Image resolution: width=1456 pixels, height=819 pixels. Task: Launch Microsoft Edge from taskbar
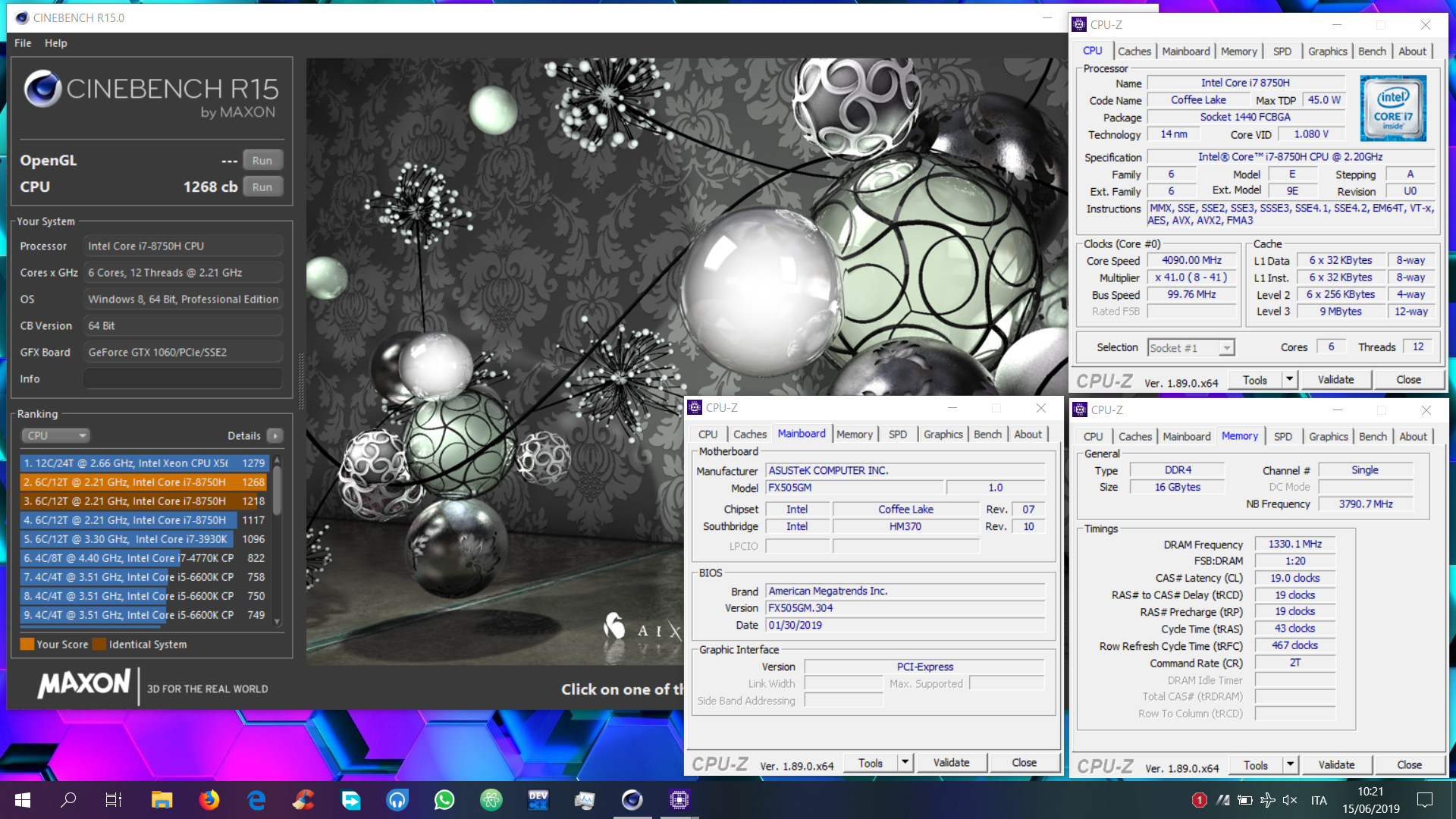click(x=256, y=799)
